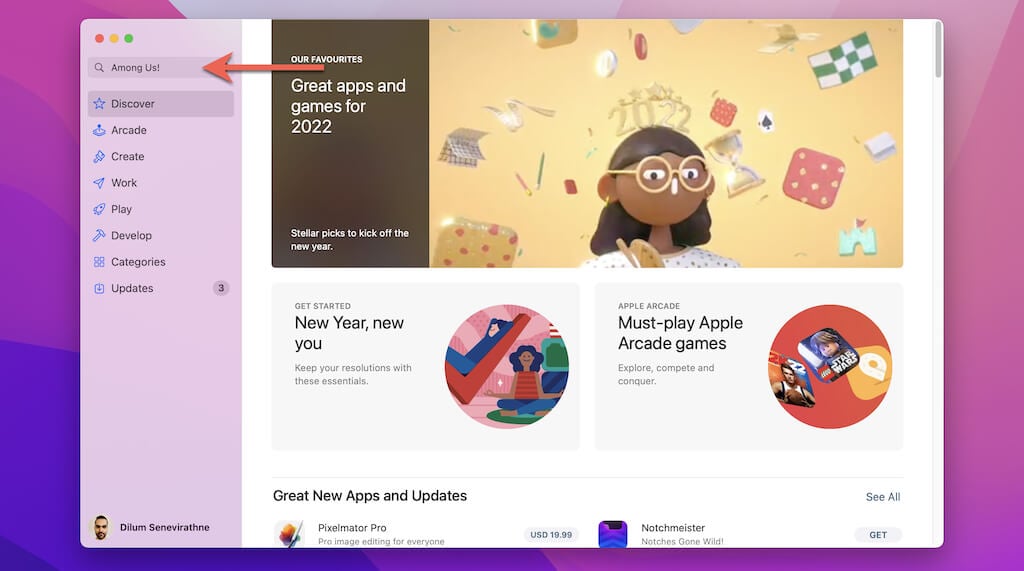Click the Play rocket icon
The height and width of the screenshot is (571, 1024).
click(x=99, y=209)
